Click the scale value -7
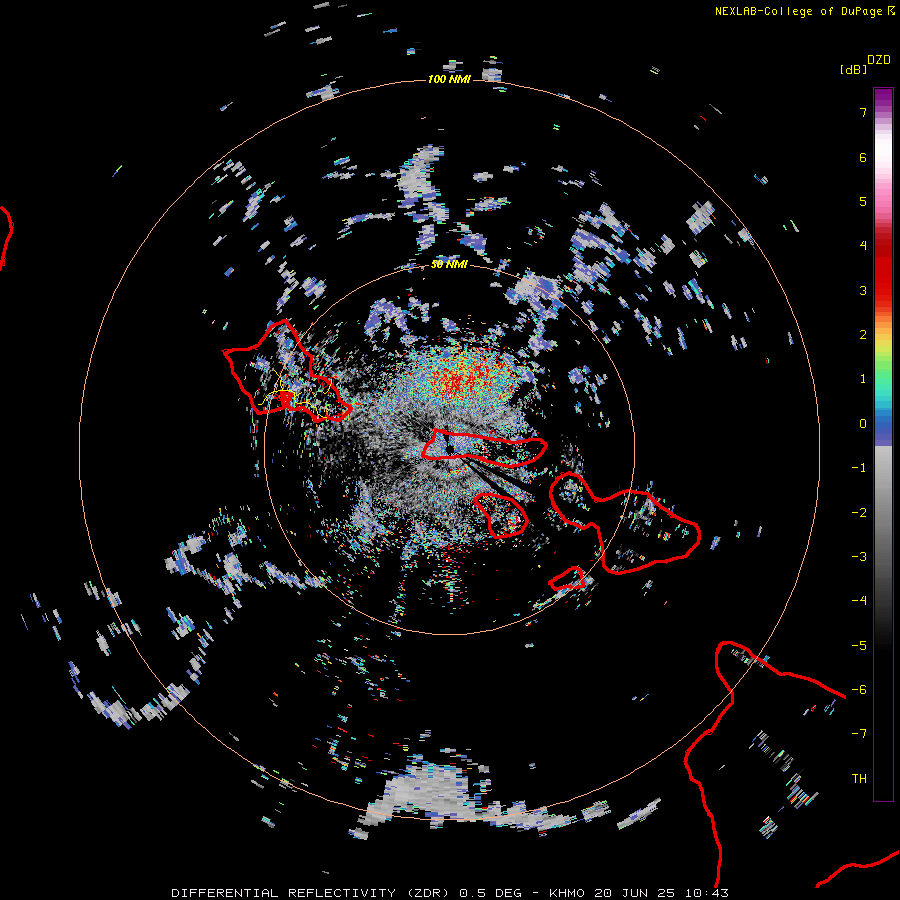Screen dimensions: 900x900 coord(859,734)
